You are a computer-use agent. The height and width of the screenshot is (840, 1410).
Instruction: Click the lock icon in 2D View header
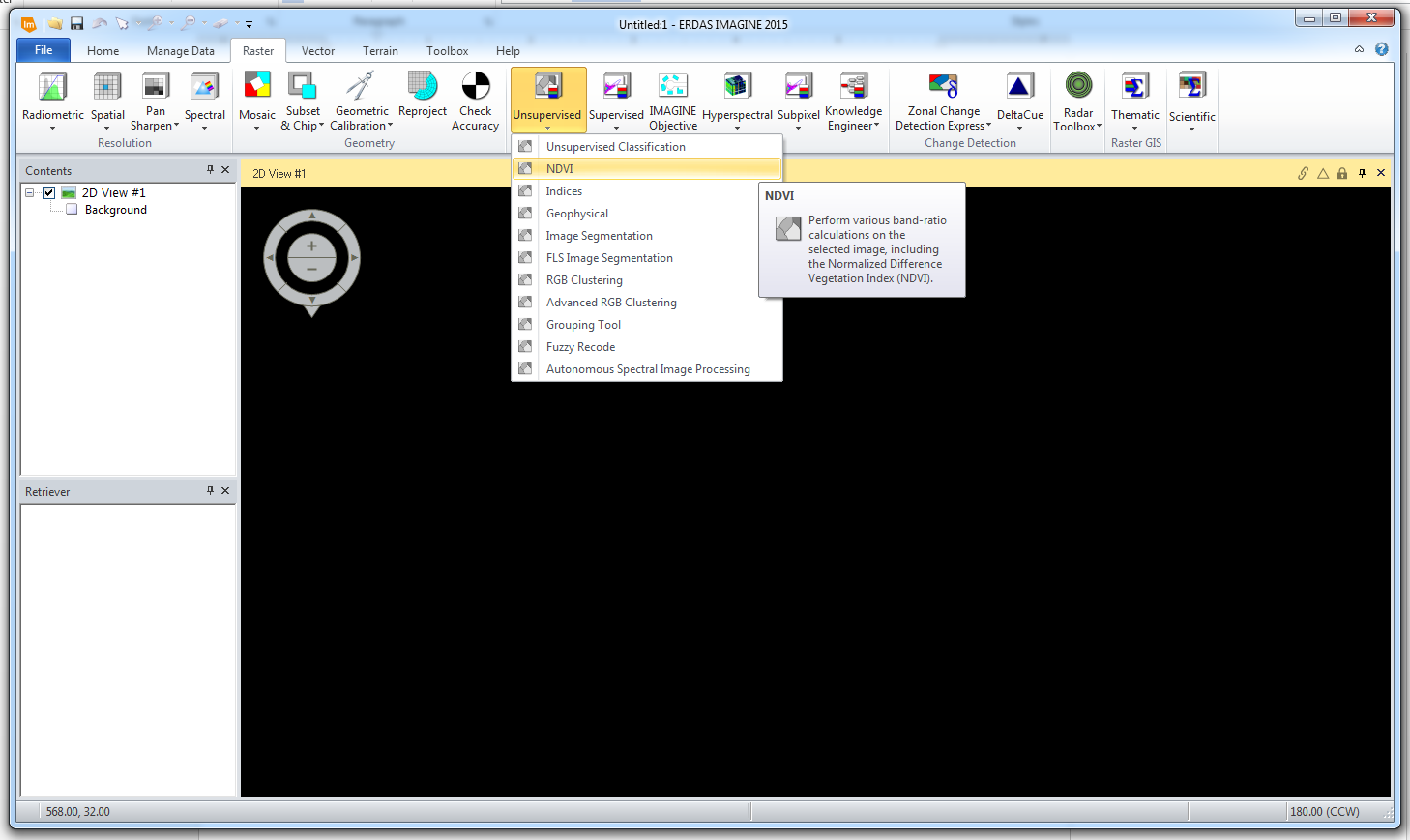coord(1342,173)
